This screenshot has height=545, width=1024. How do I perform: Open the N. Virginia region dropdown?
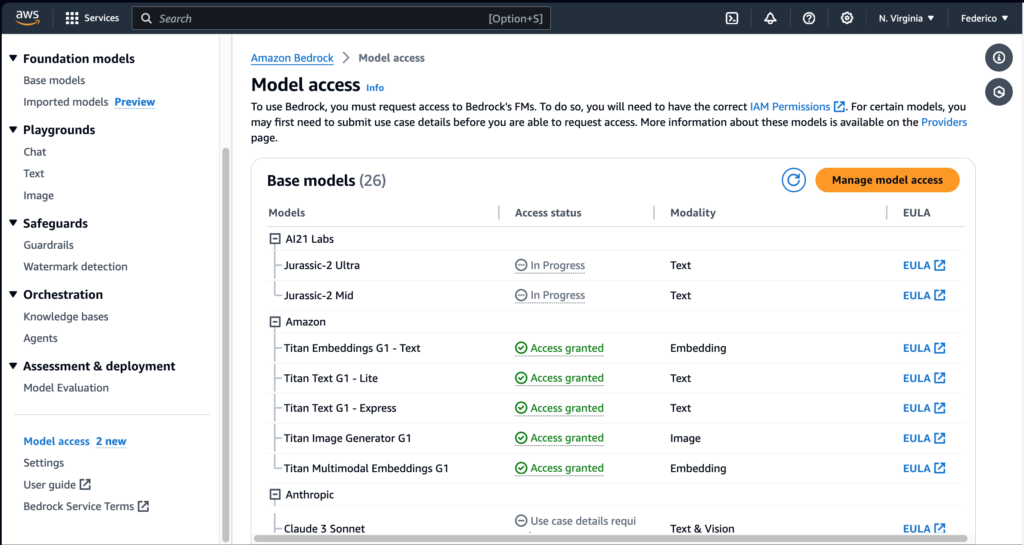(906, 18)
